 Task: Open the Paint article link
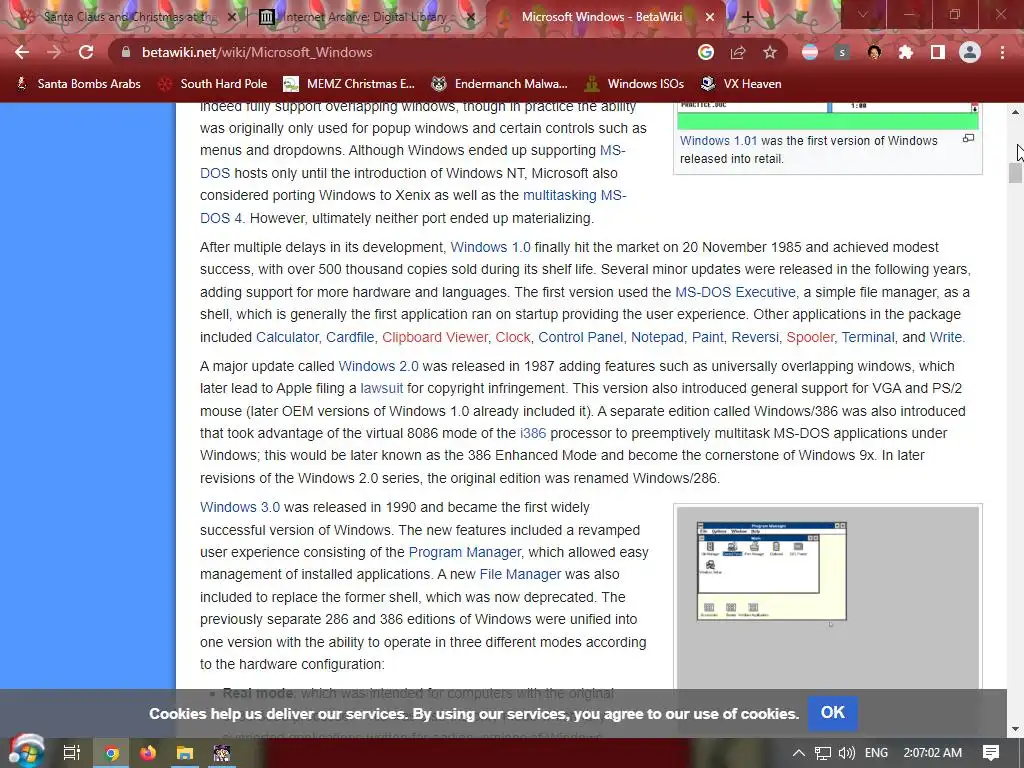pos(707,337)
